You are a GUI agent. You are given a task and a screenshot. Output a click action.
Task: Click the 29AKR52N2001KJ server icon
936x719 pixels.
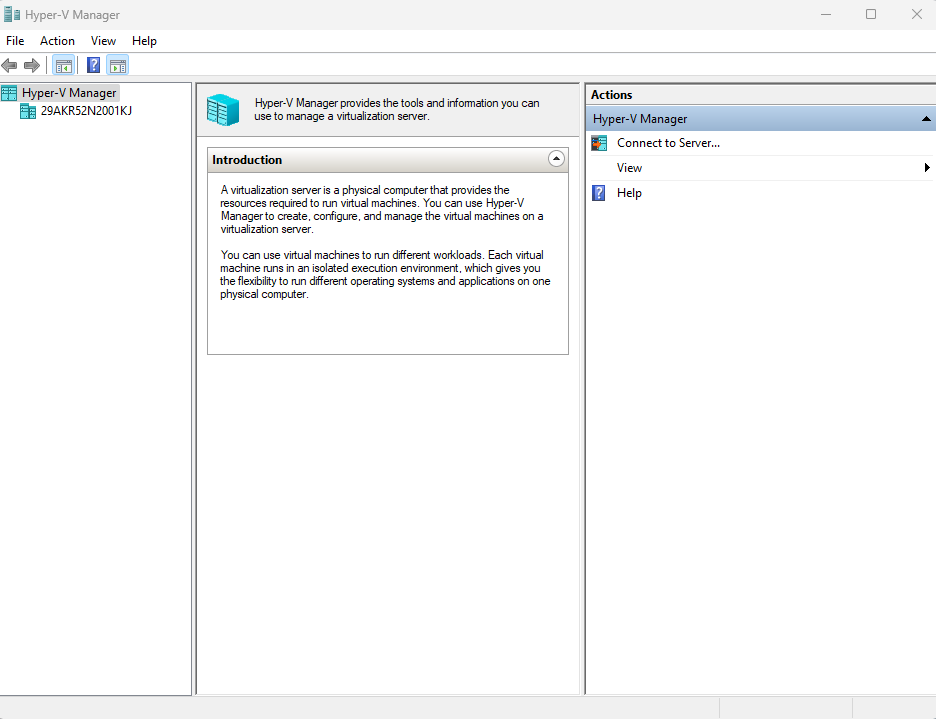click(x=28, y=111)
